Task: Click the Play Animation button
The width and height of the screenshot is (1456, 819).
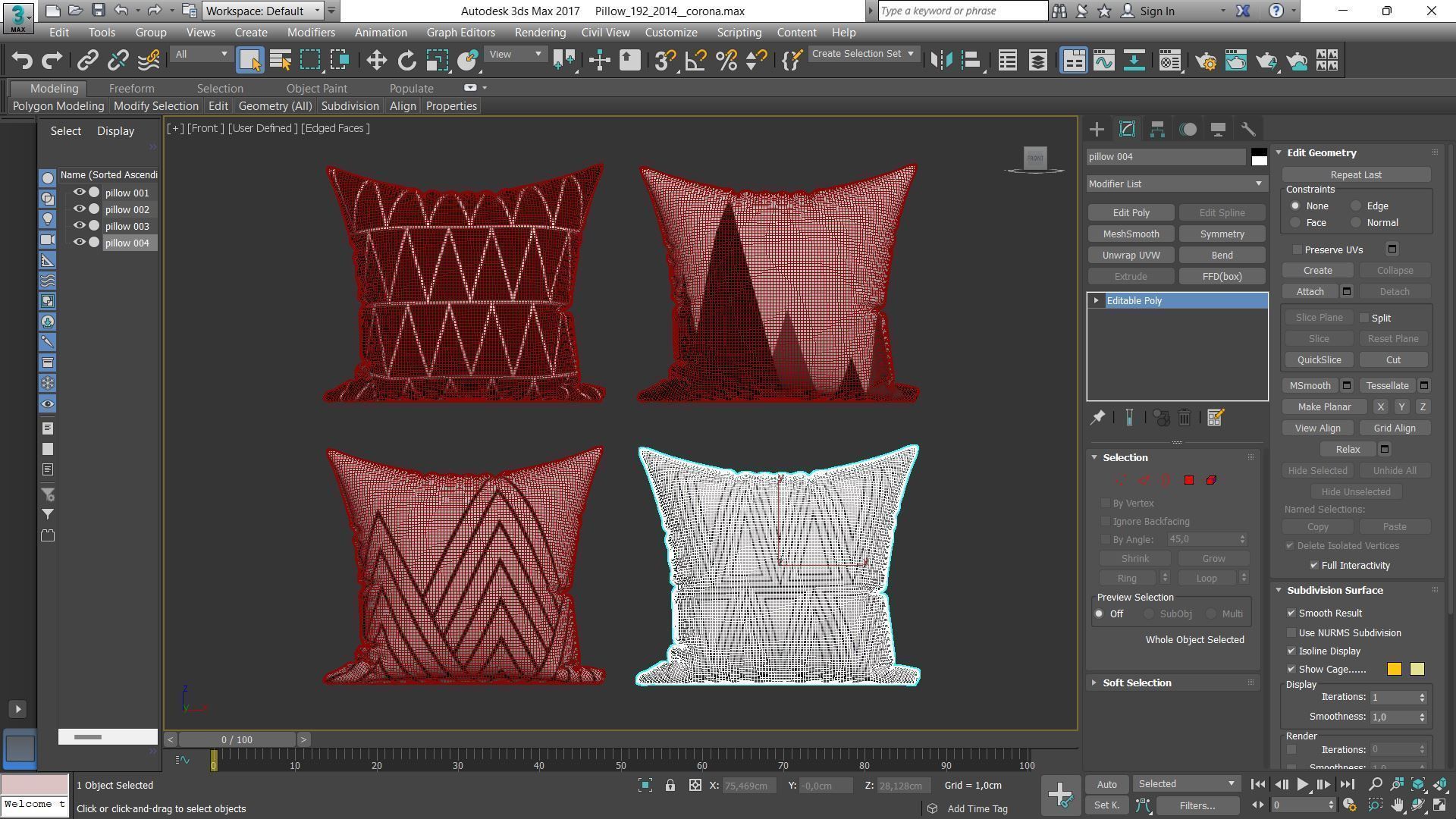Action: tap(1302, 785)
